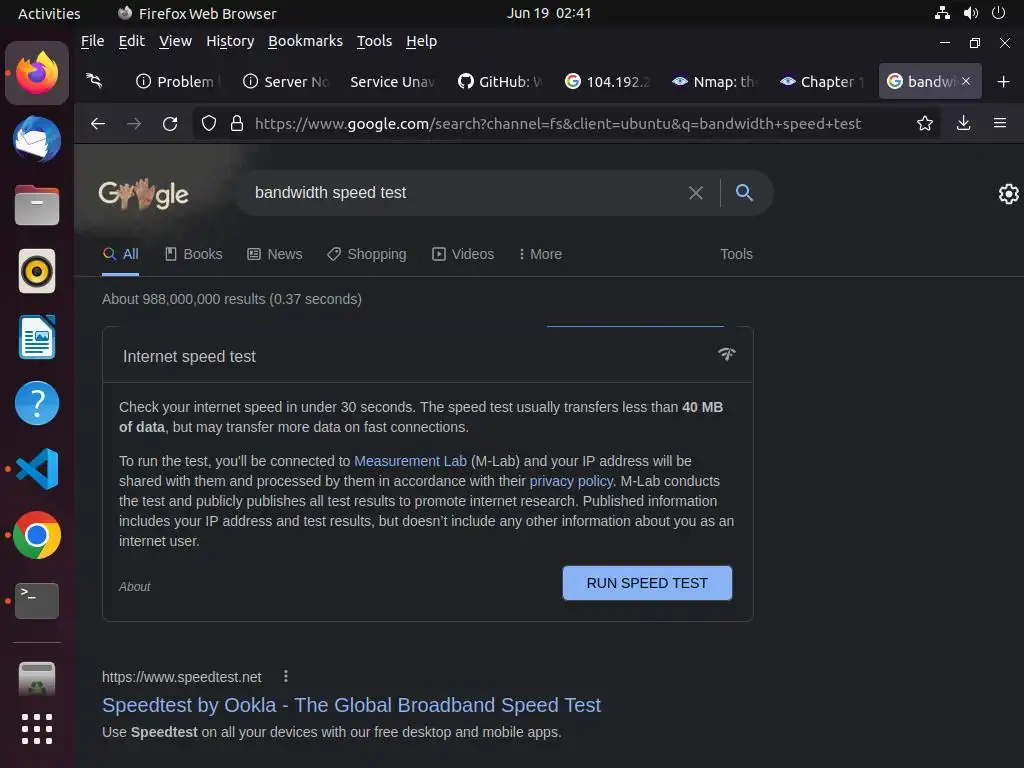
Task: Open the Files manager in the dock
Action: click(x=37, y=205)
